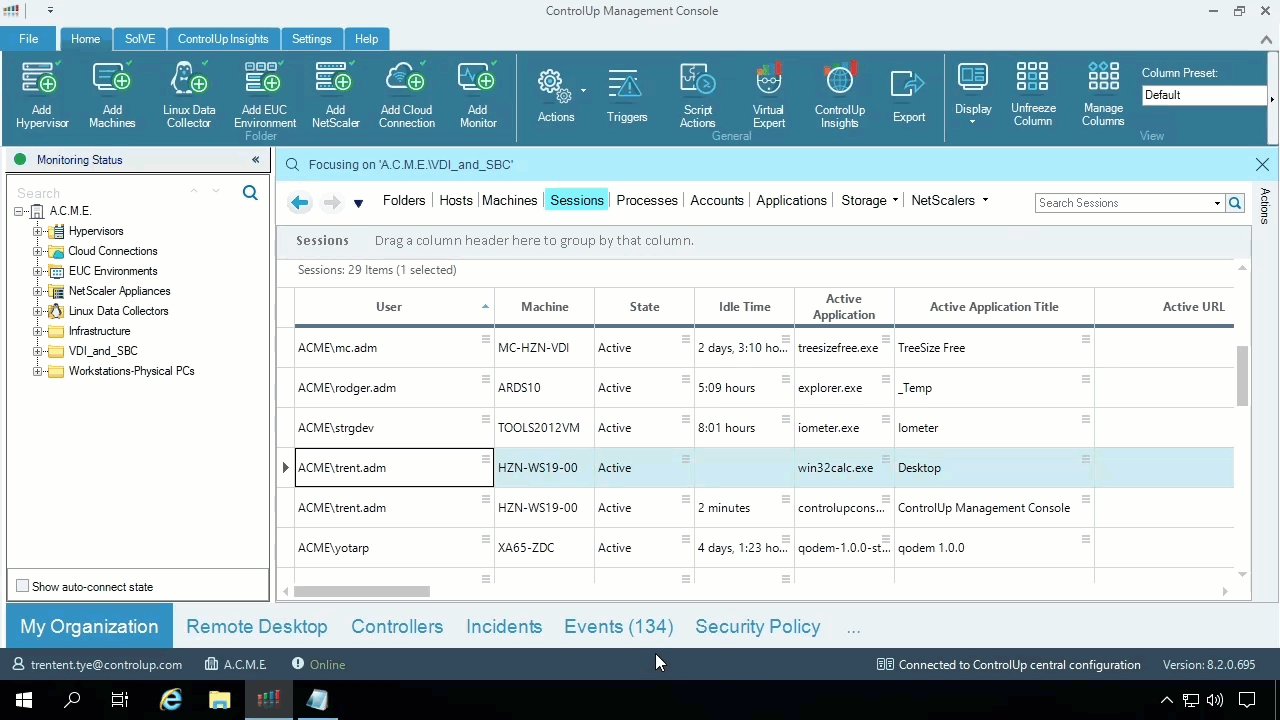1280x720 pixels.
Task: Expand the EUC Environments tree node
Action: [38, 271]
